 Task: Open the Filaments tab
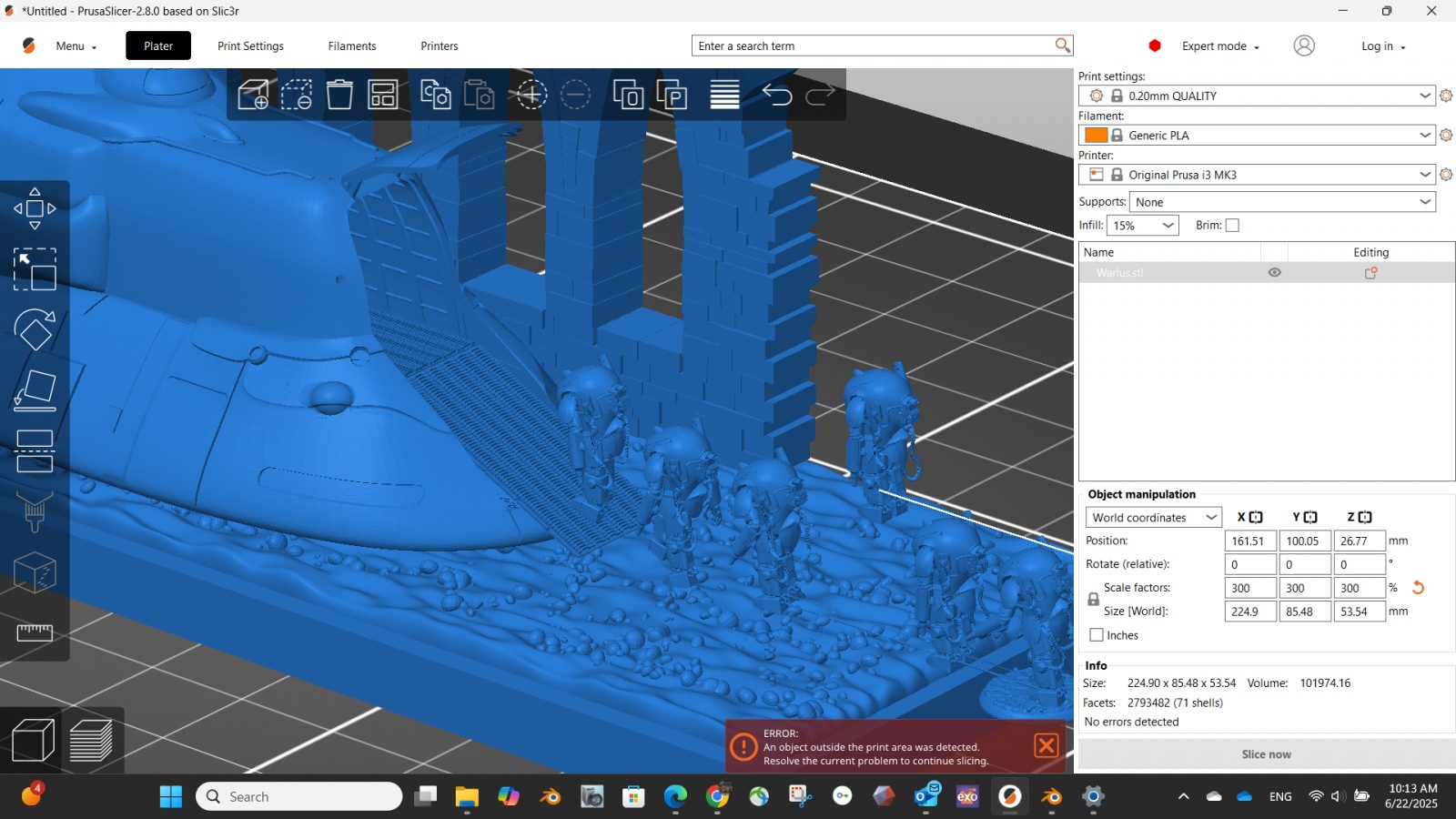(x=352, y=46)
